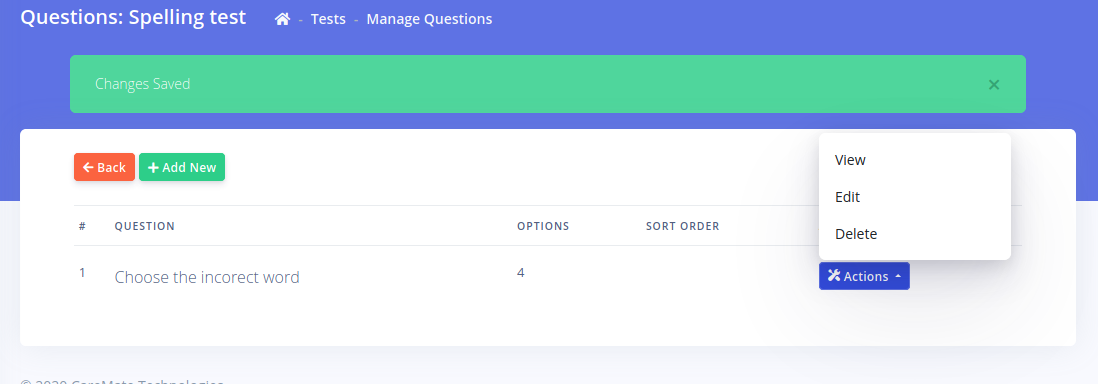Open the Manage Questions breadcrumb
Image resolution: width=1098 pixels, height=384 pixels.
click(x=429, y=19)
